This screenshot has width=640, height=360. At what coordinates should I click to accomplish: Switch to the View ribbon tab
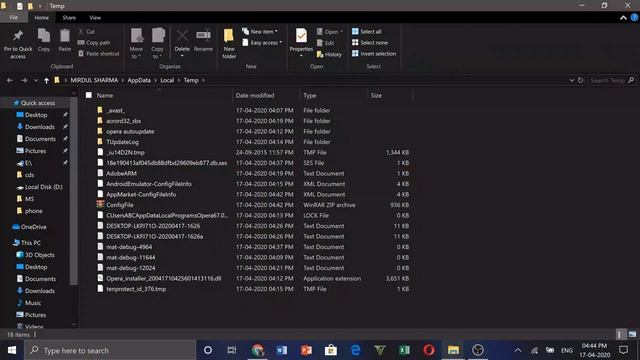pyautogui.click(x=95, y=18)
